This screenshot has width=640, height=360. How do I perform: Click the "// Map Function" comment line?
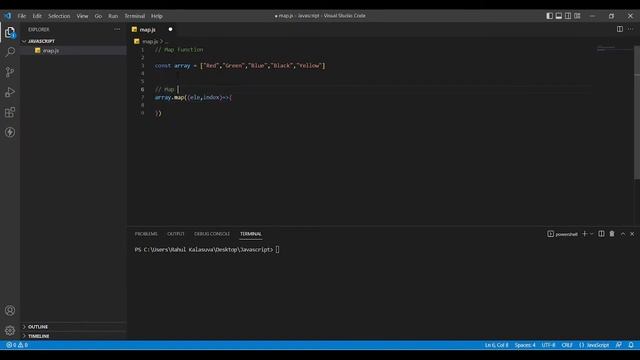[179, 49]
